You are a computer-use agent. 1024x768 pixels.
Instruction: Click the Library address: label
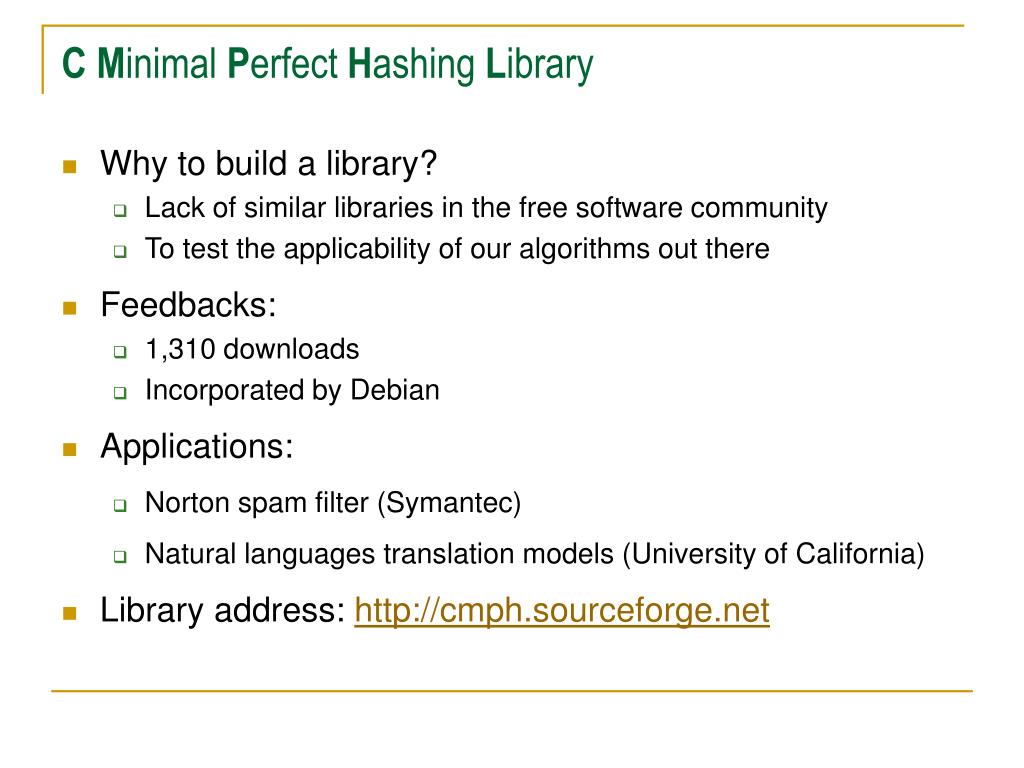click(223, 611)
